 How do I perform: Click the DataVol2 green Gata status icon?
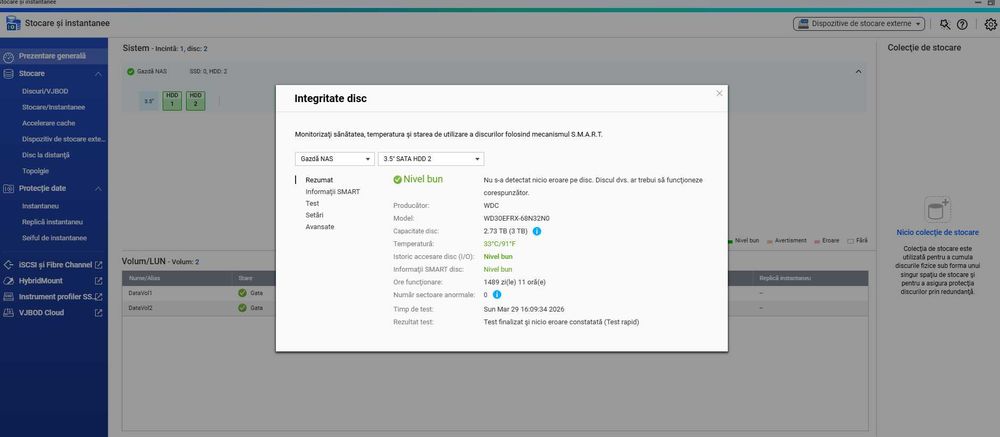pos(242,307)
